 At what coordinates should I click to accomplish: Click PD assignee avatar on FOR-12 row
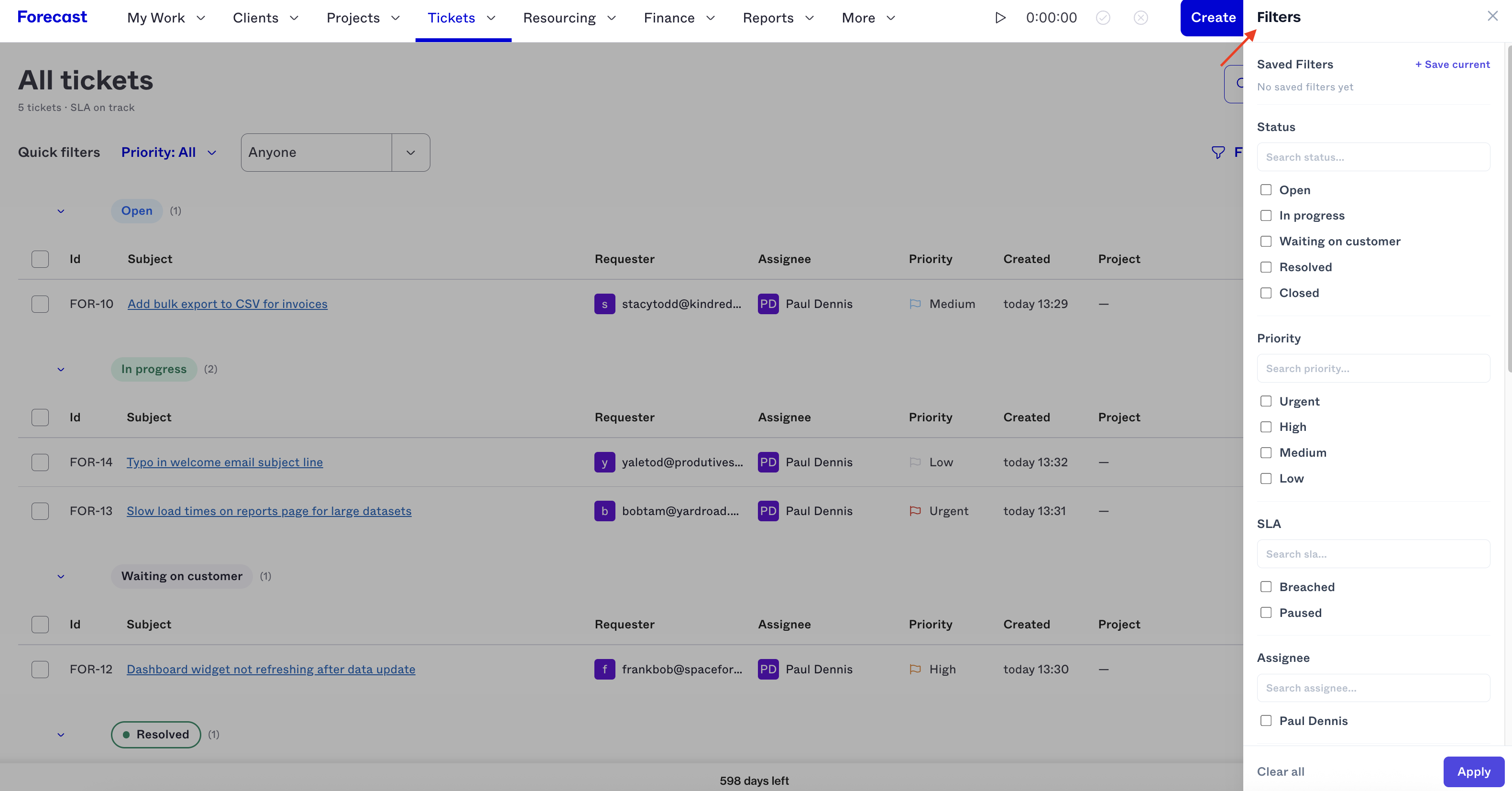click(768, 669)
